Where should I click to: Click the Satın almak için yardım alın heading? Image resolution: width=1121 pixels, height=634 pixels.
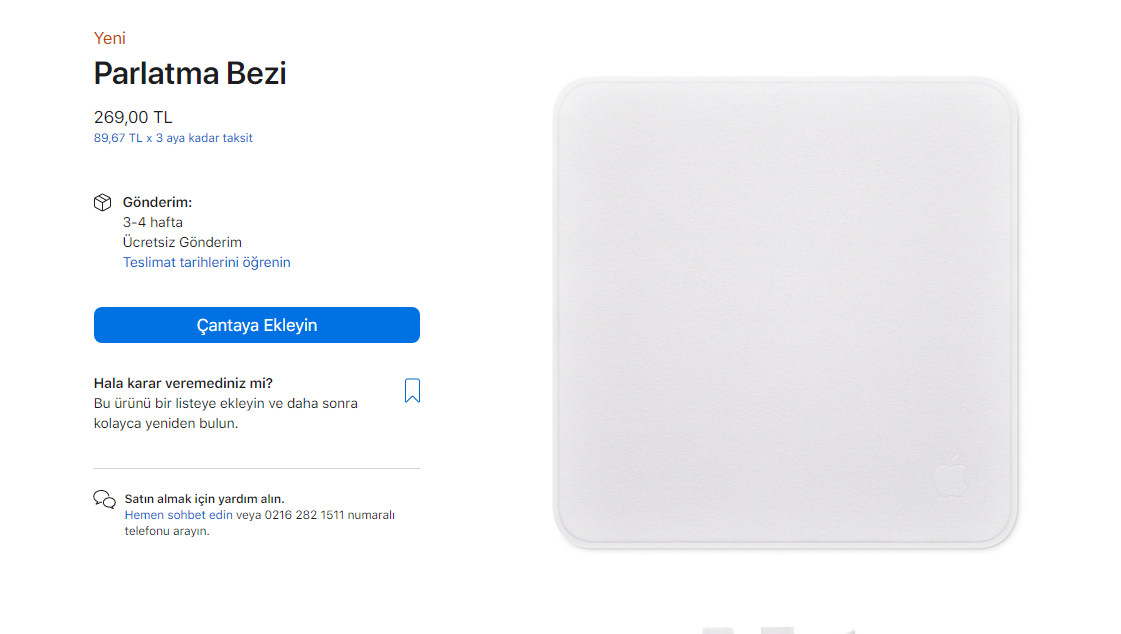204,499
